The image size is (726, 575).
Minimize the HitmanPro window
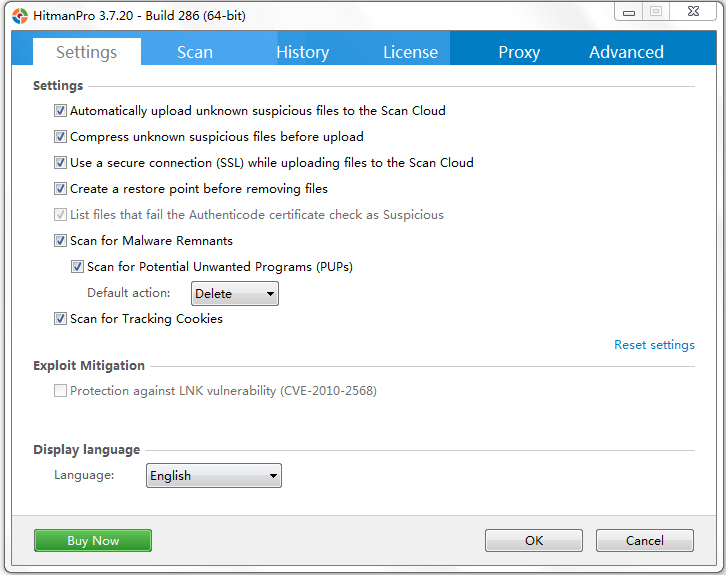(627, 12)
